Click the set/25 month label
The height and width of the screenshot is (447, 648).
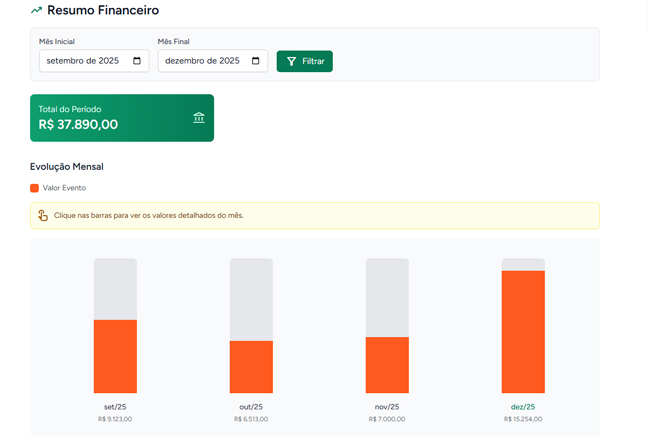pyautogui.click(x=115, y=407)
